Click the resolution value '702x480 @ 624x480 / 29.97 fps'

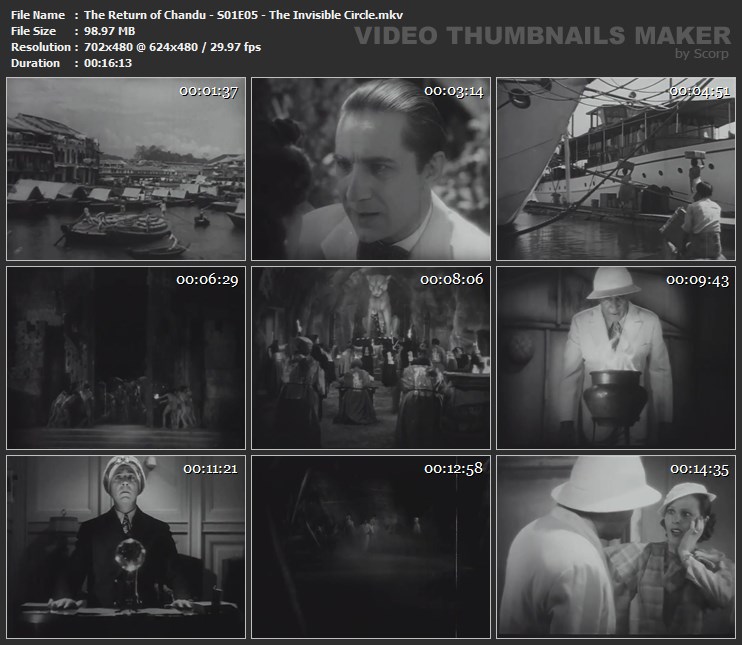coord(172,47)
